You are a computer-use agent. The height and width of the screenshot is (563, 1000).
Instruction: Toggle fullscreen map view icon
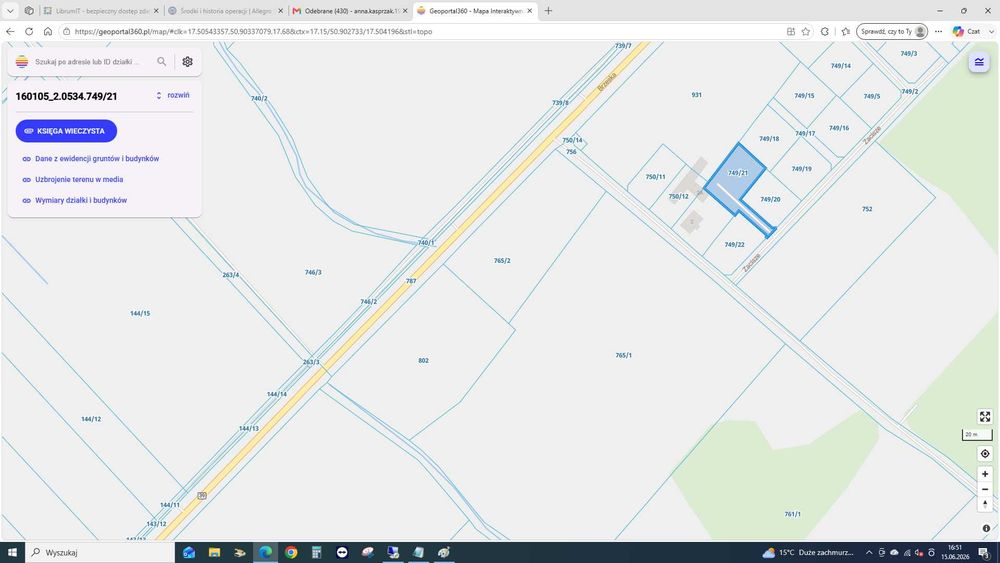click(985, 416)
